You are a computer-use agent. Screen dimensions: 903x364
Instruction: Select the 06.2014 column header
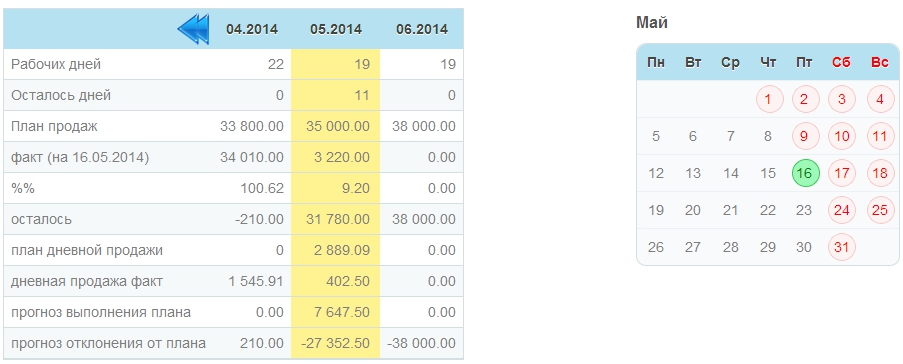(422, 29)
